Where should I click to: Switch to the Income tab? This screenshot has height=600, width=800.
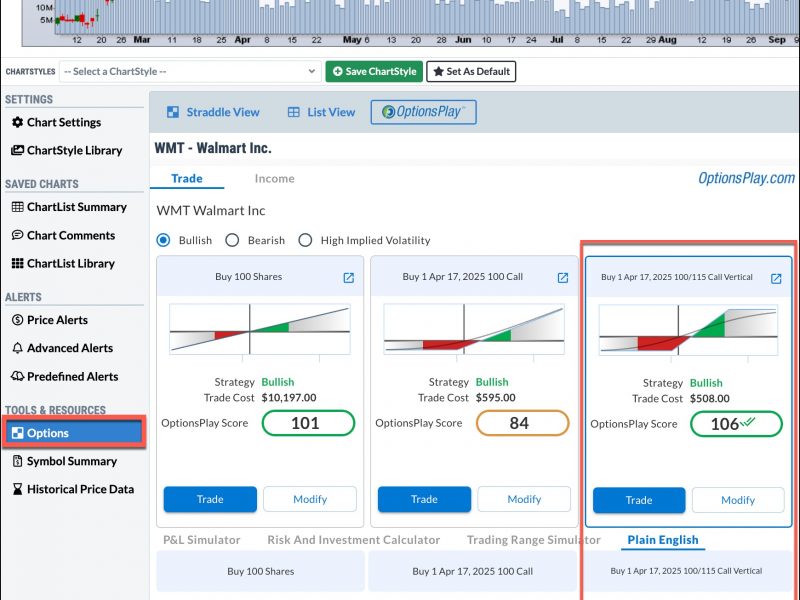274,179
